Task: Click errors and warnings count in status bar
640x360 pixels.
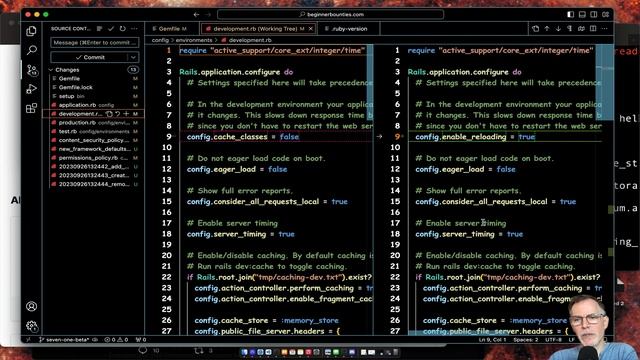Action: pyautogui.click(x=116, y=340)
